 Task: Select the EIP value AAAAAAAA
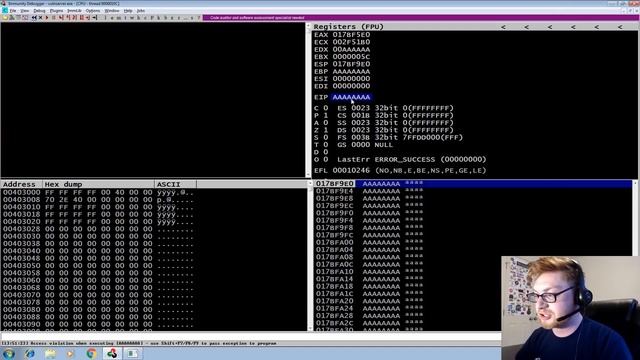click(x=351, y=97)
